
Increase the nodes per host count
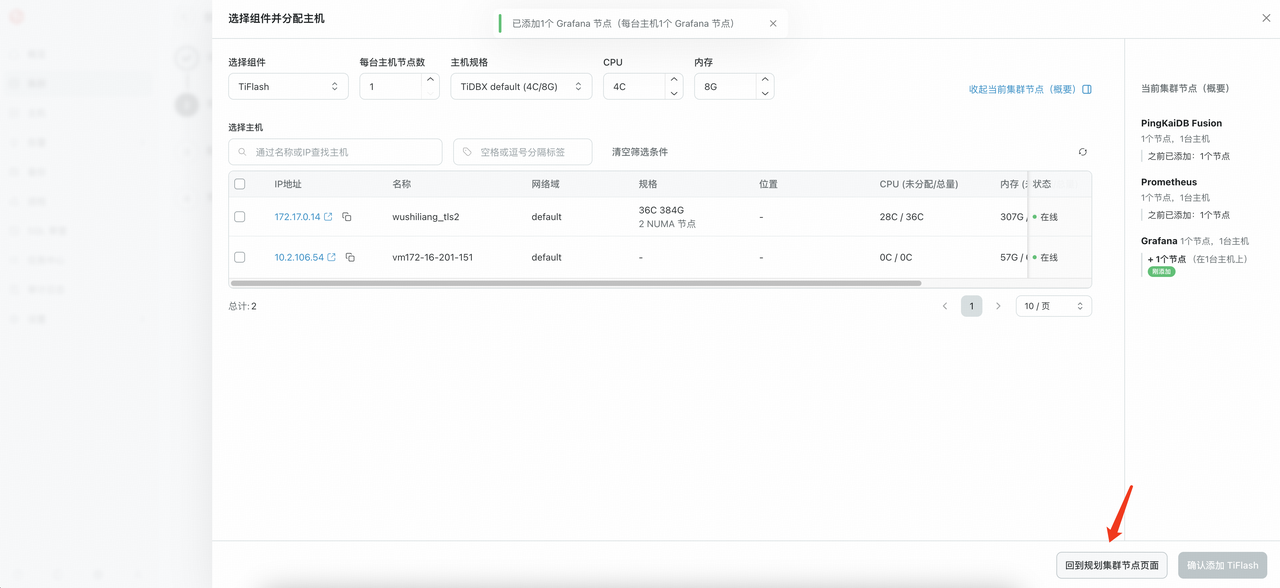(x=430, y=80)
